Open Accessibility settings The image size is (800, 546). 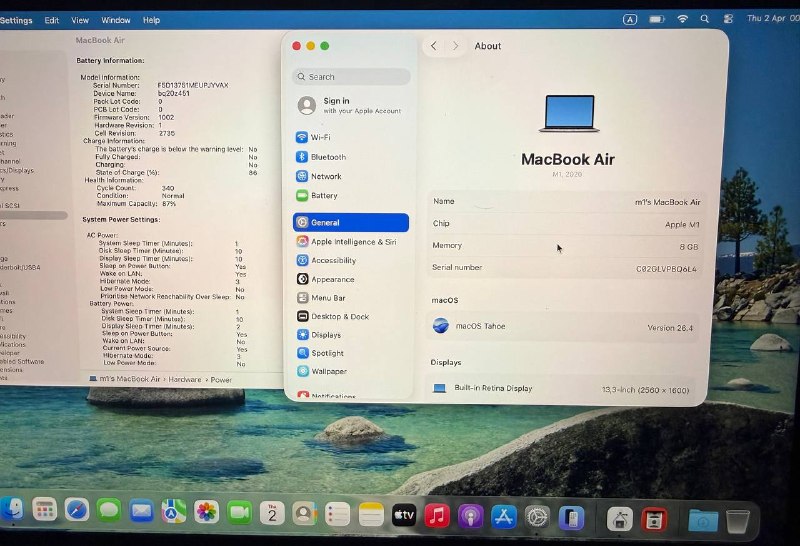point(332,260)
